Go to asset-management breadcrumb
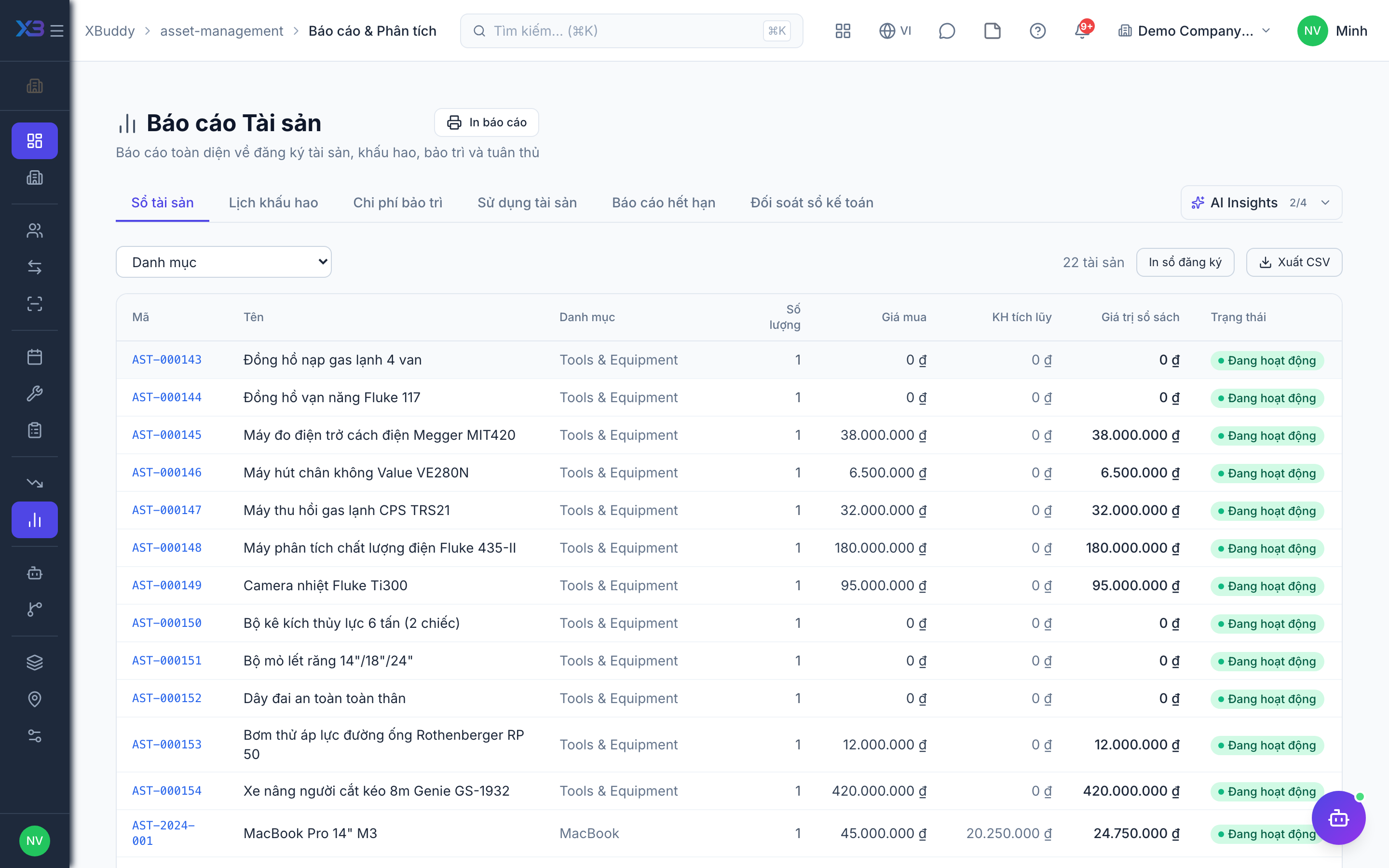The height and width of the screenshot is (868, 1389). [x=221, y=31]
